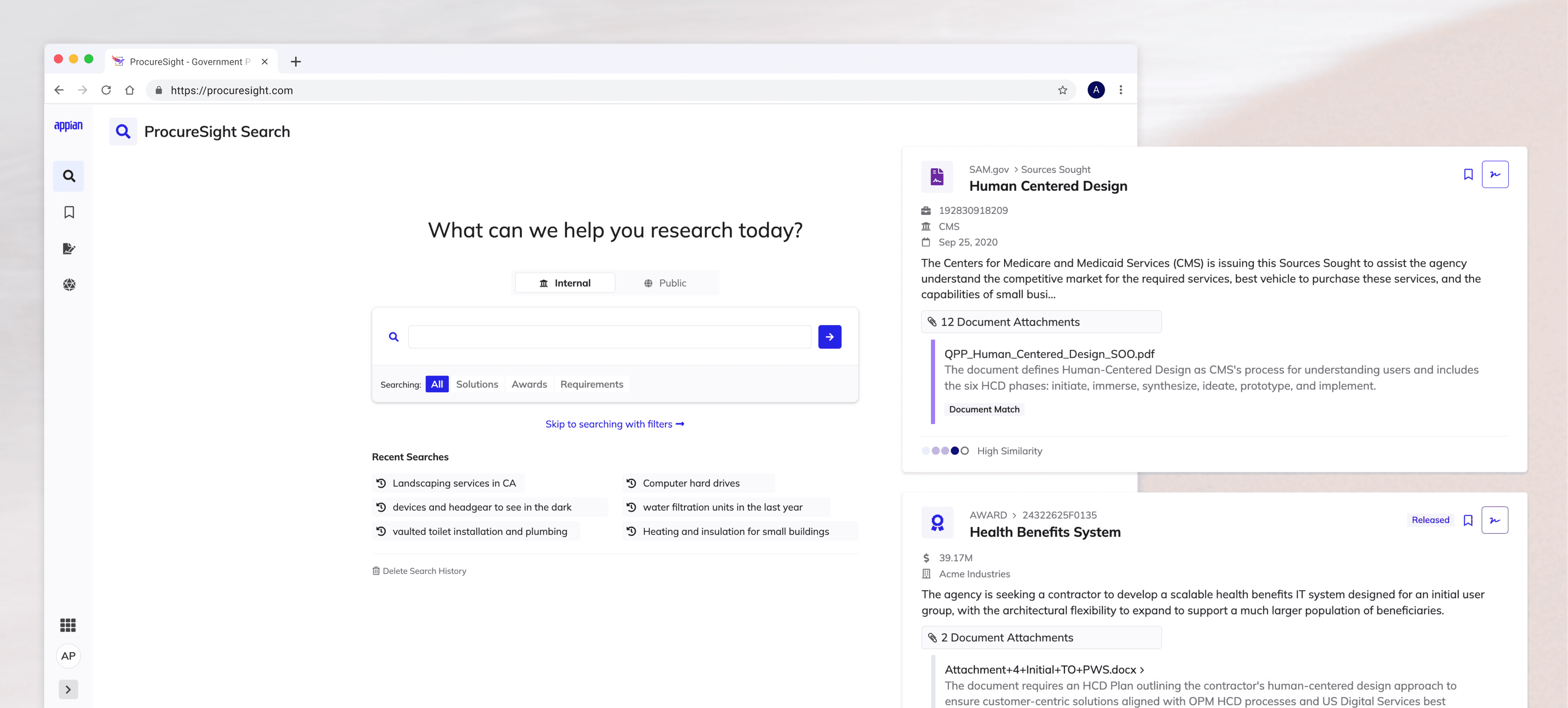Image resolution: width=1568 pixels, height=708 pixels.
Task: Click the document edit icon in sidebar
Action: (69, 248)
